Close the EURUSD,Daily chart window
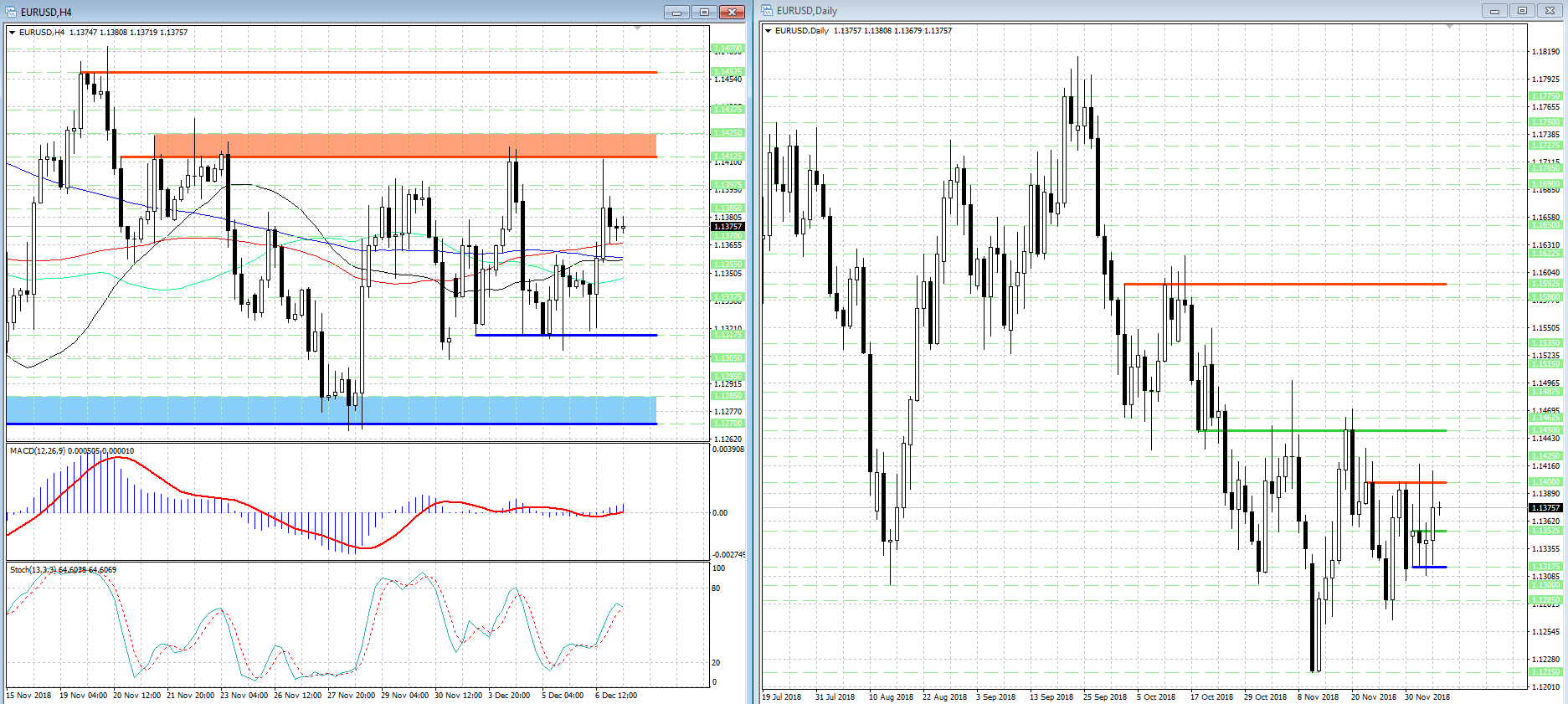Image resolution: width=1568 pixels, height=704 pixels. 1550,11
